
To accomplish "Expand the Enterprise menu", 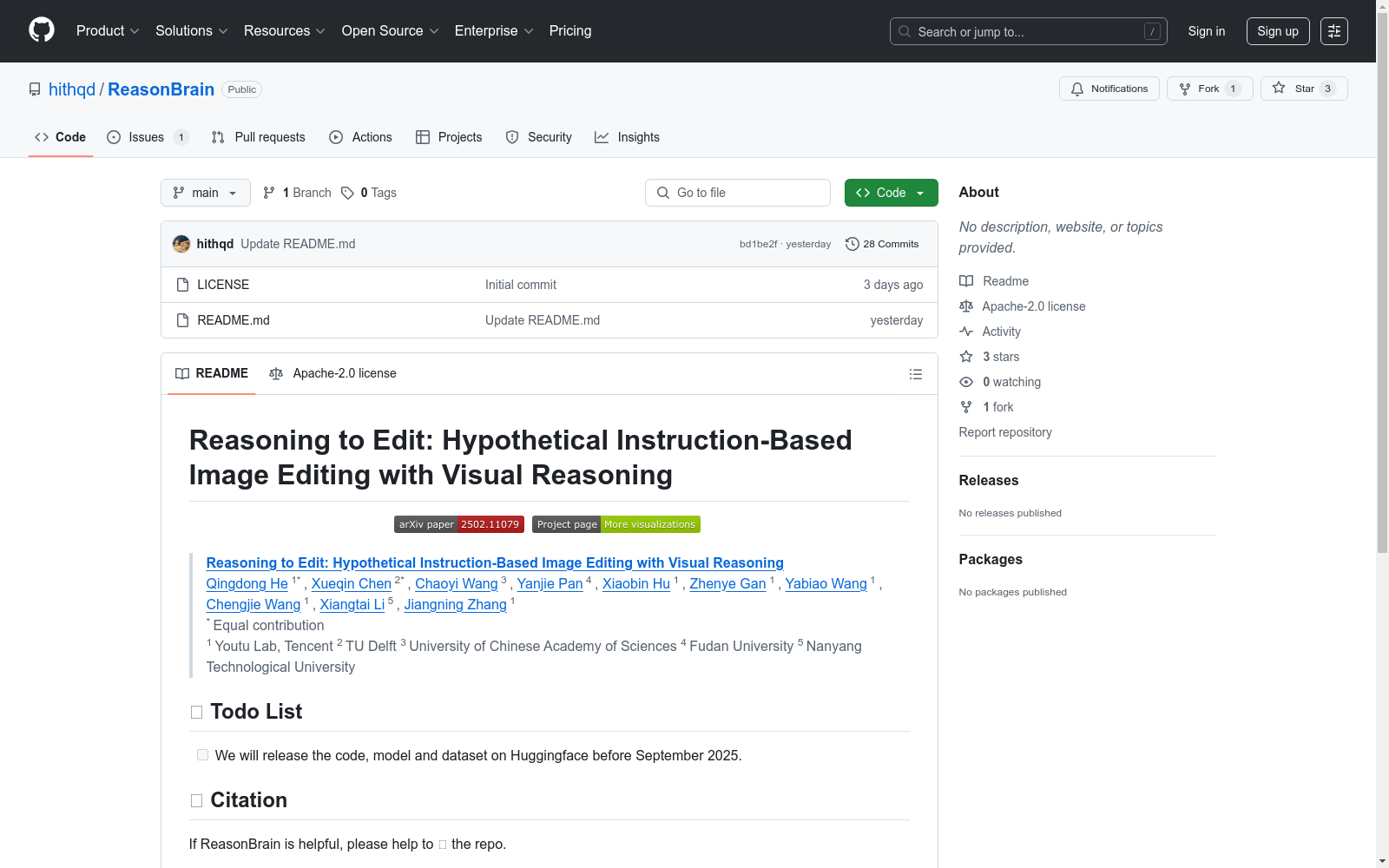I will coord(494,31).
